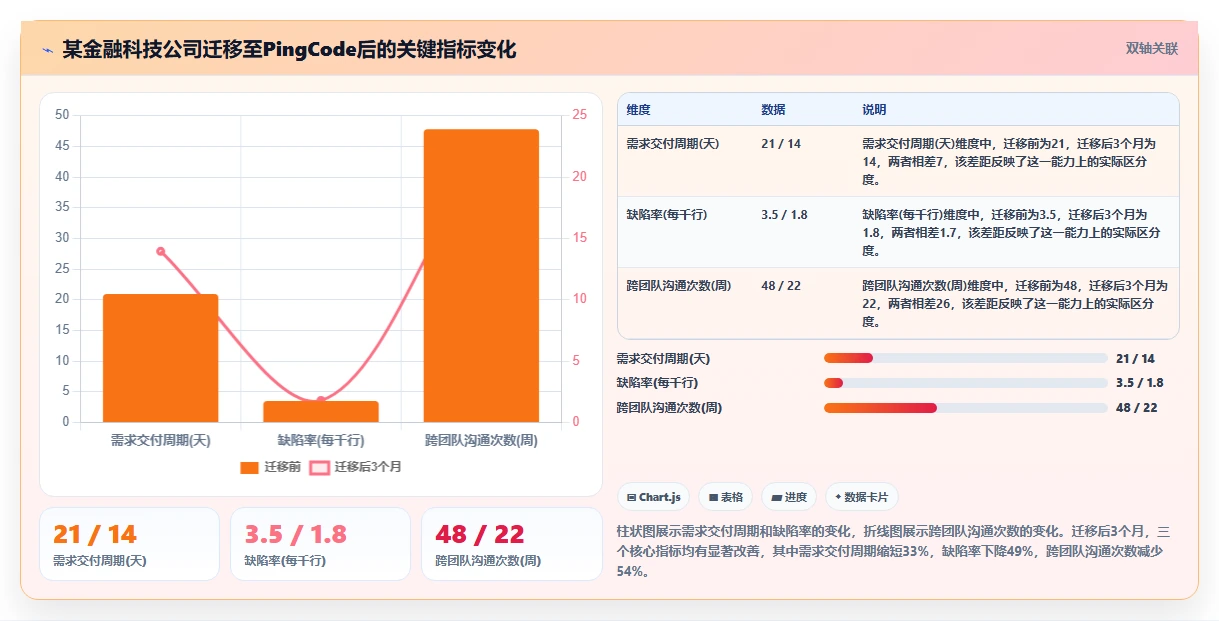Viewport: 1219px width, 621px height.
Task: Toggle the 迁移前 legend entry
Action: click(x=271, y=467)
